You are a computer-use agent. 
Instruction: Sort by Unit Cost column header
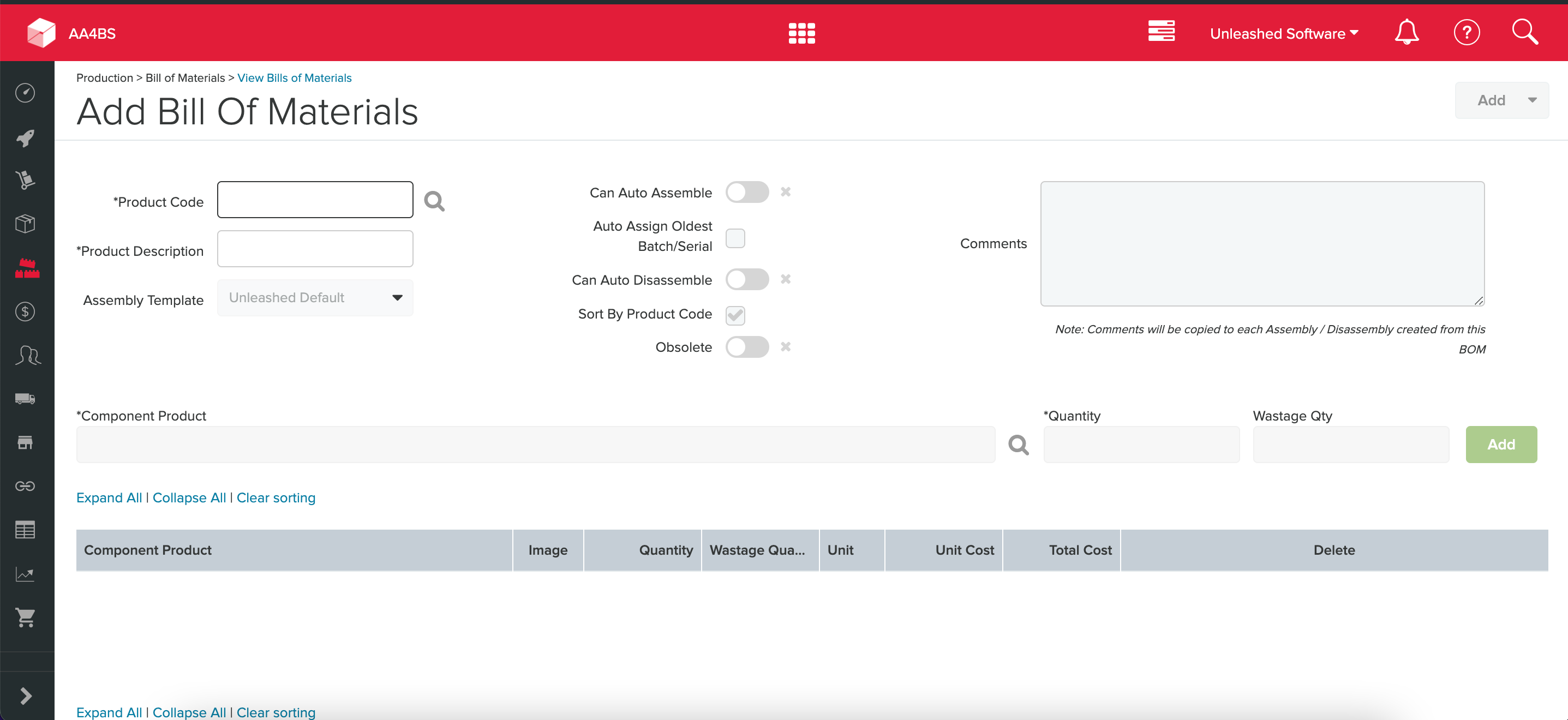click(x=943, y=550)
